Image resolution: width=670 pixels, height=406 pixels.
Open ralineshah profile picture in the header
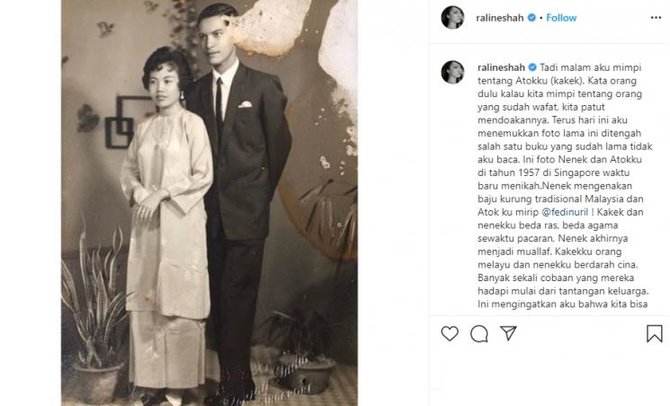tap(453, 18)
